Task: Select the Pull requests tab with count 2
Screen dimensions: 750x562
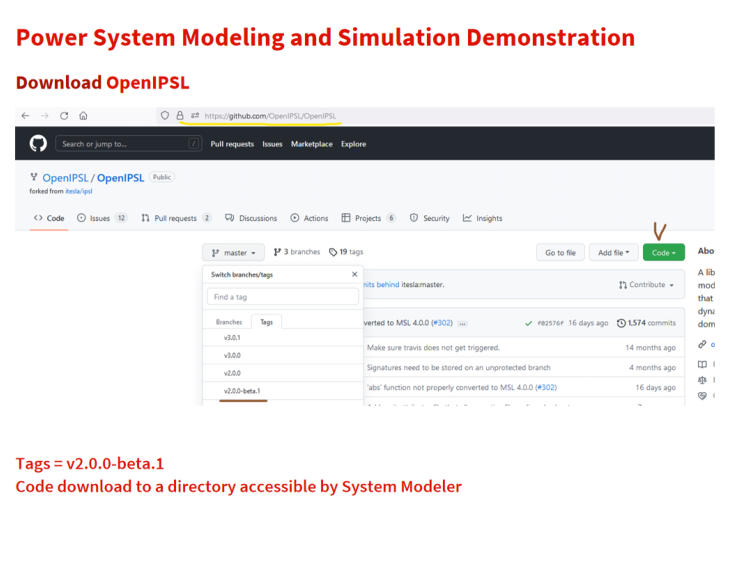Action: click(x=176, y=218)
